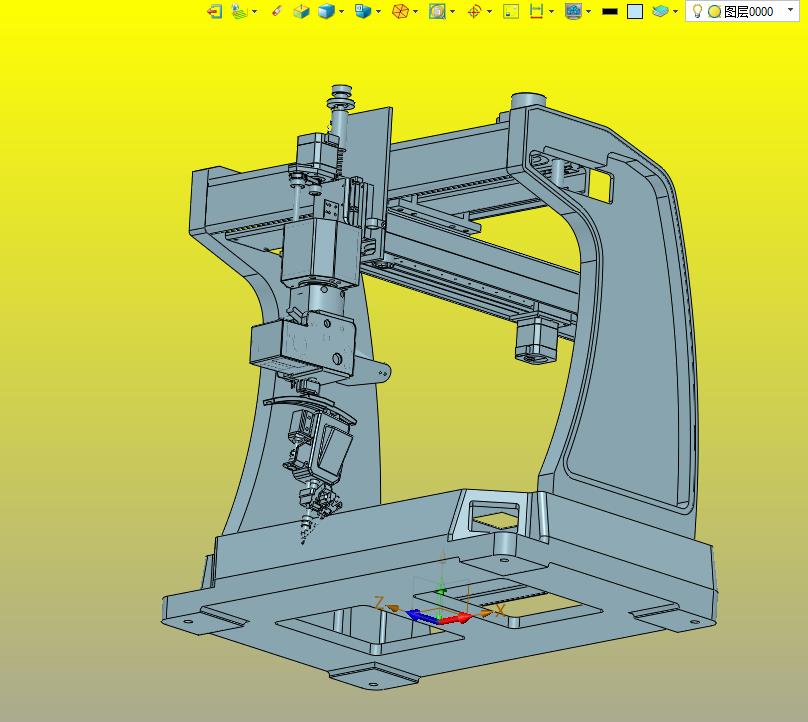Click the exit icon with red arrow
Screen dimensions: 808x722
point(214,11)
